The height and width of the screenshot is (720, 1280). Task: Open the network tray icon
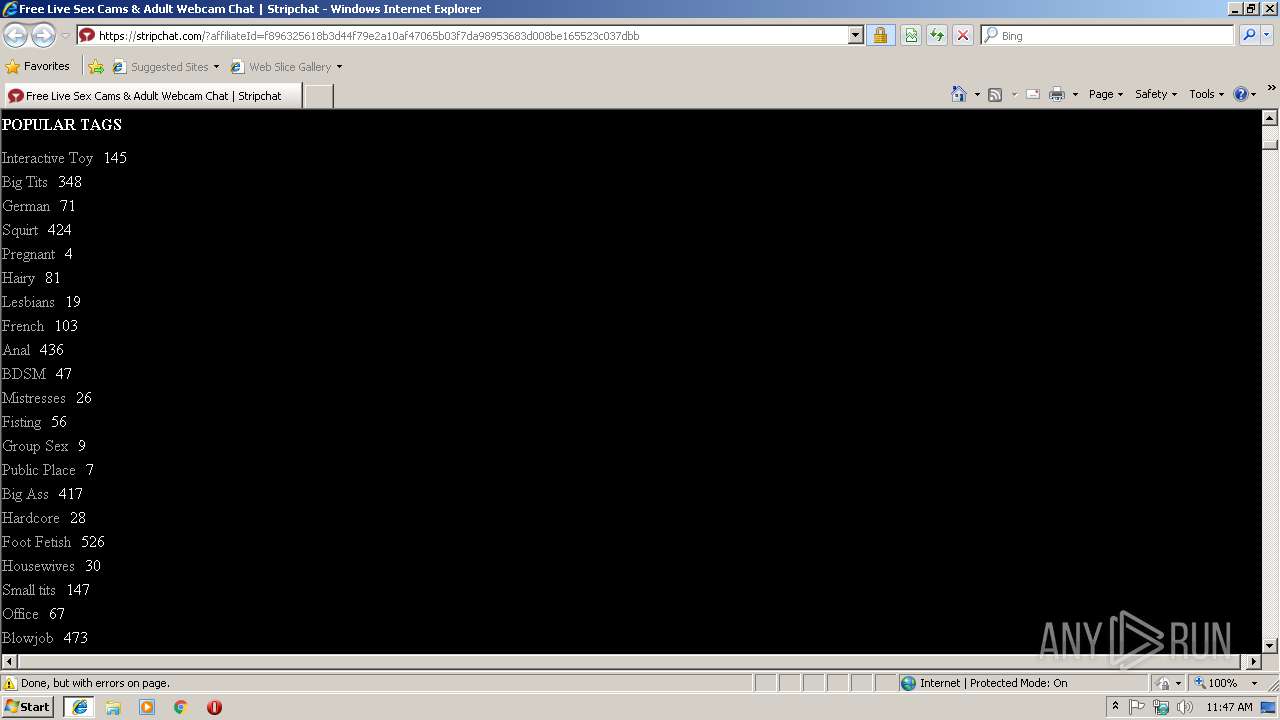click(1161, 707)
